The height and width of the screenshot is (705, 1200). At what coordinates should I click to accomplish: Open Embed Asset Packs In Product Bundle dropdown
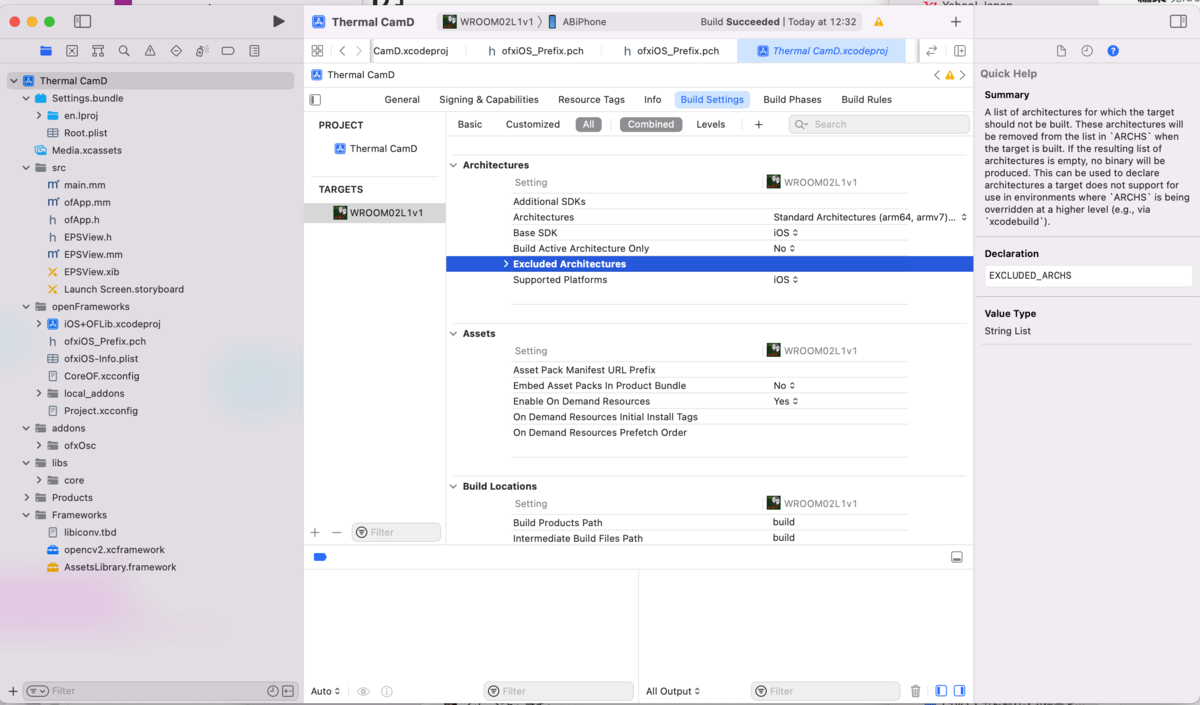pos(785,386)
